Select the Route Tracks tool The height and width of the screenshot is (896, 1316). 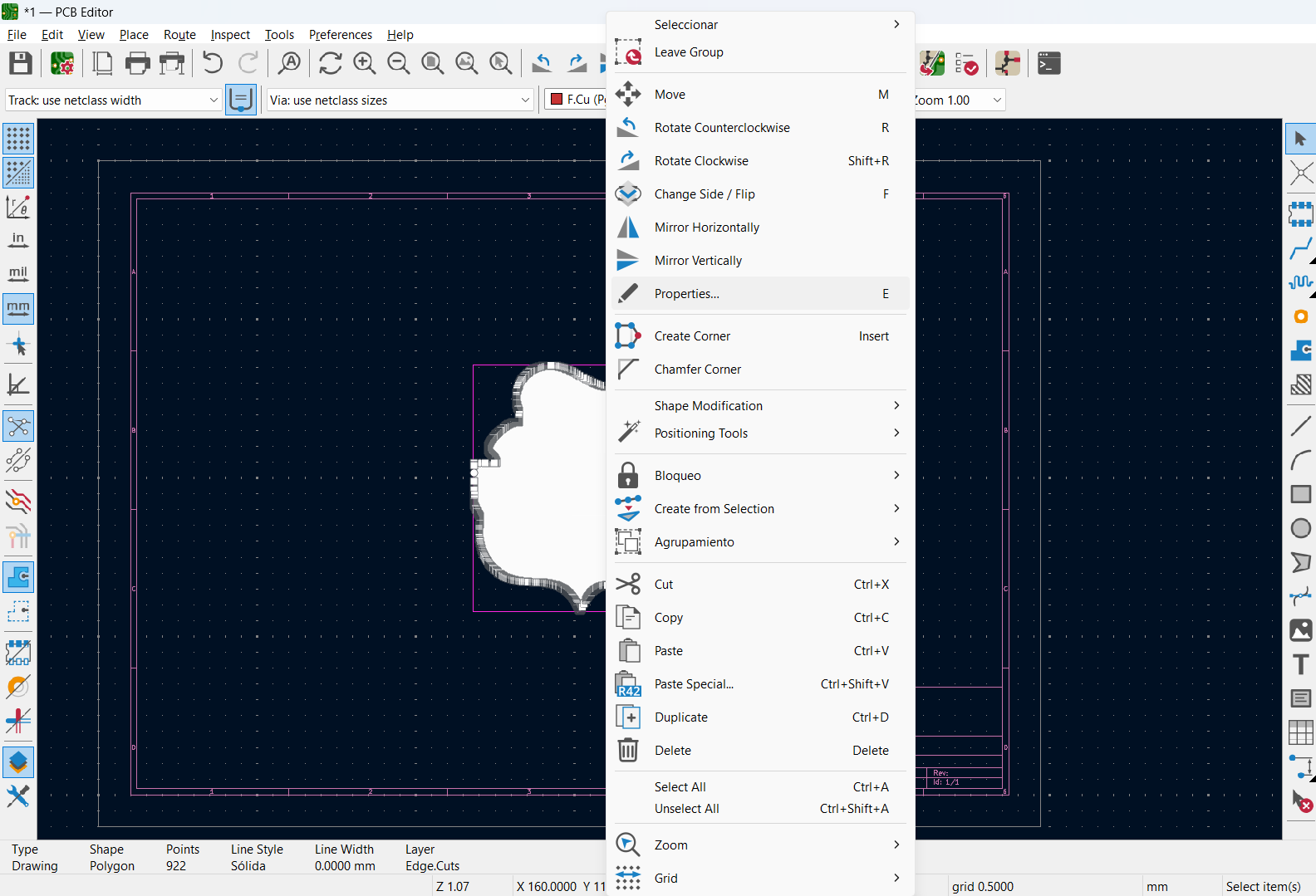click(x=1301, y=248)
